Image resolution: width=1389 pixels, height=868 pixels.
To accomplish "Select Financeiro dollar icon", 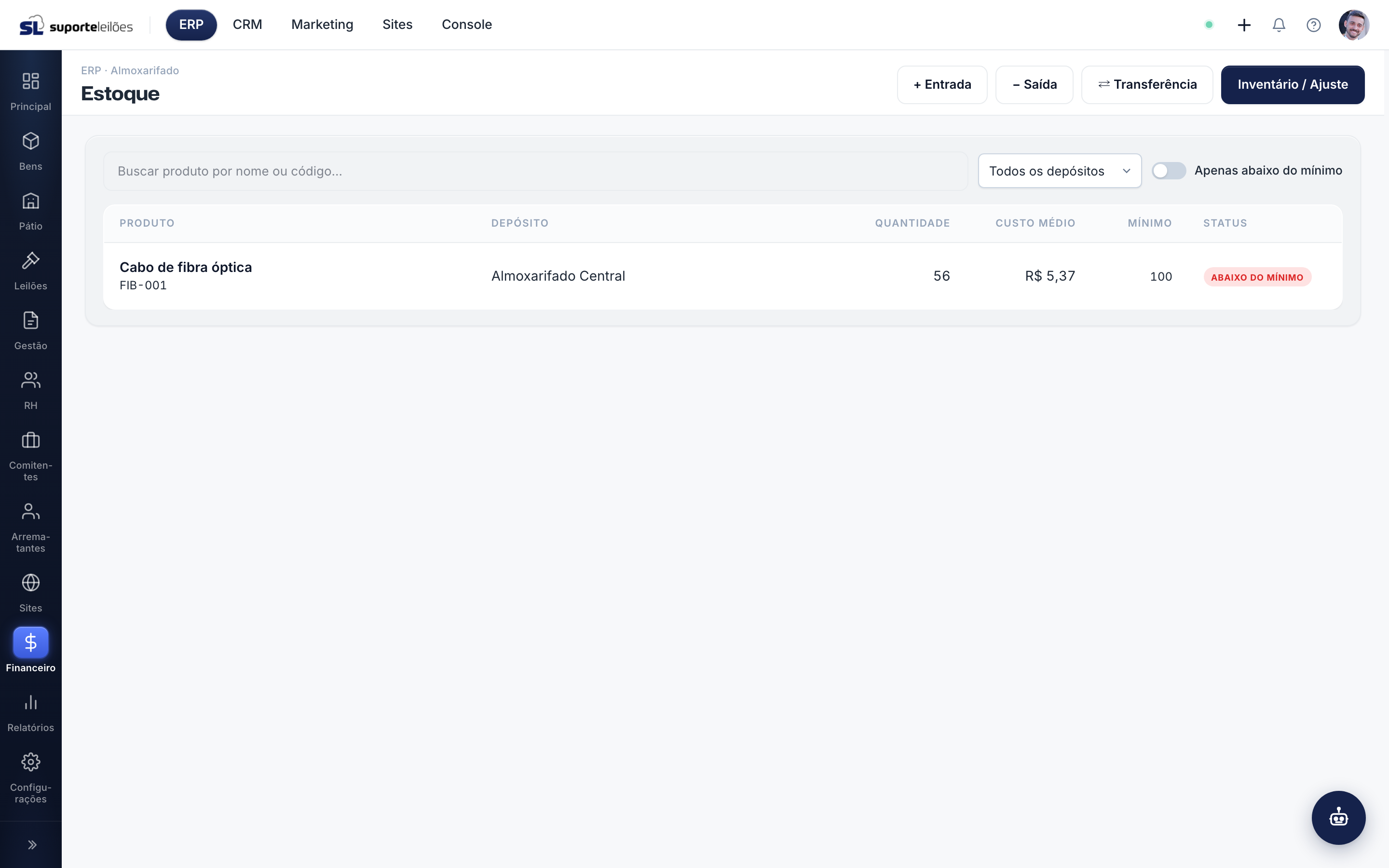I will 30,642.
